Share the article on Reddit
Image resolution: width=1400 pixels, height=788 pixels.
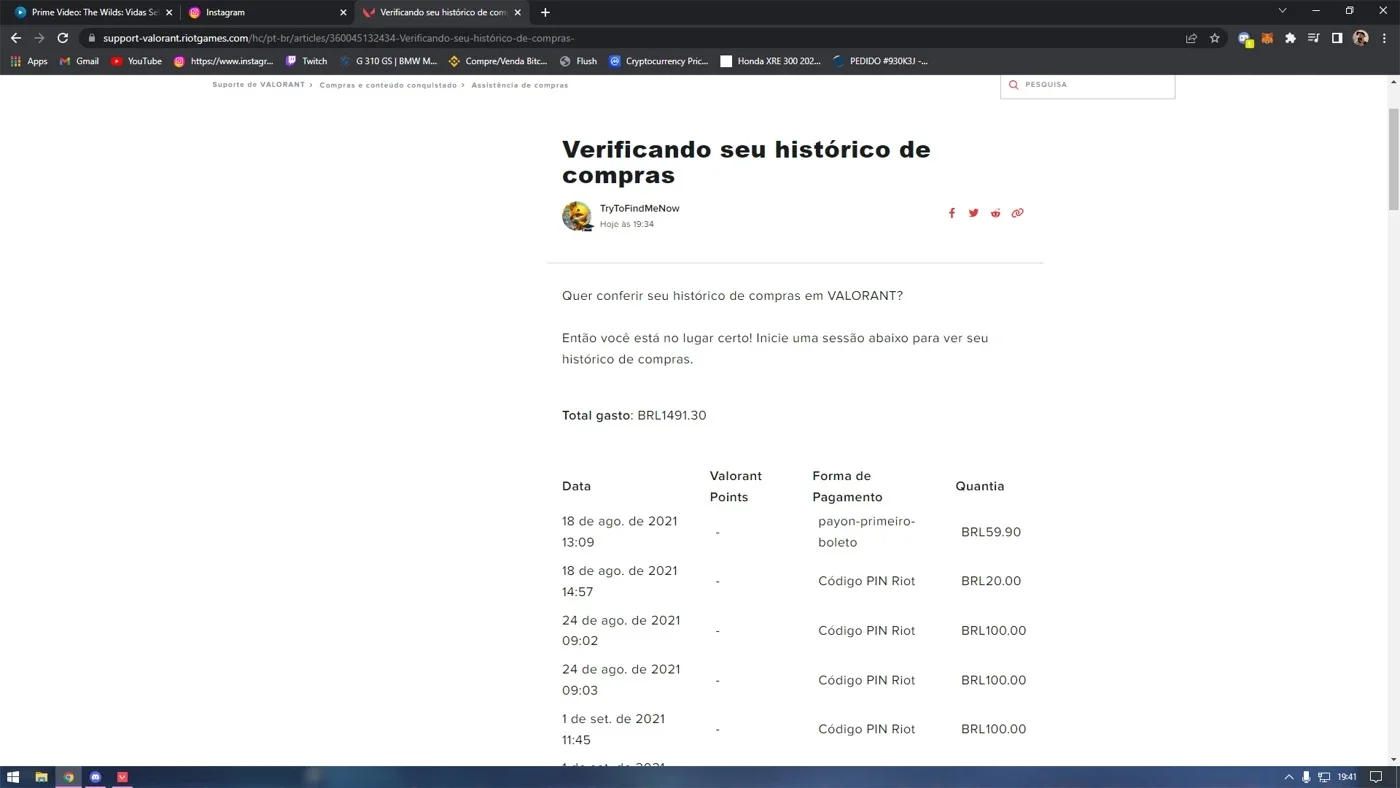tap(995, 213)
